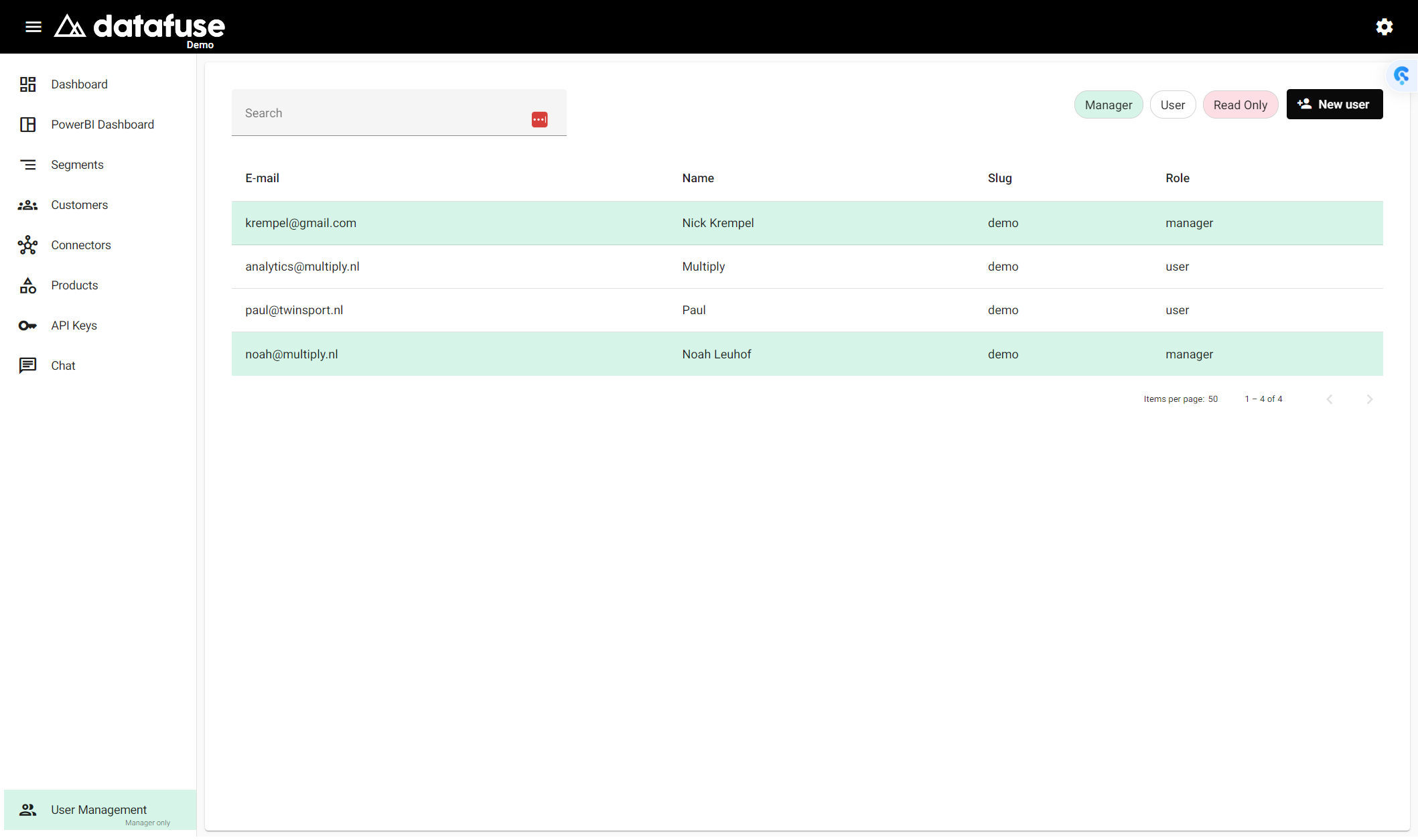Select paul@twinsport.nl email cell
The image size is (1418, 840).
[x=294, y=310]
